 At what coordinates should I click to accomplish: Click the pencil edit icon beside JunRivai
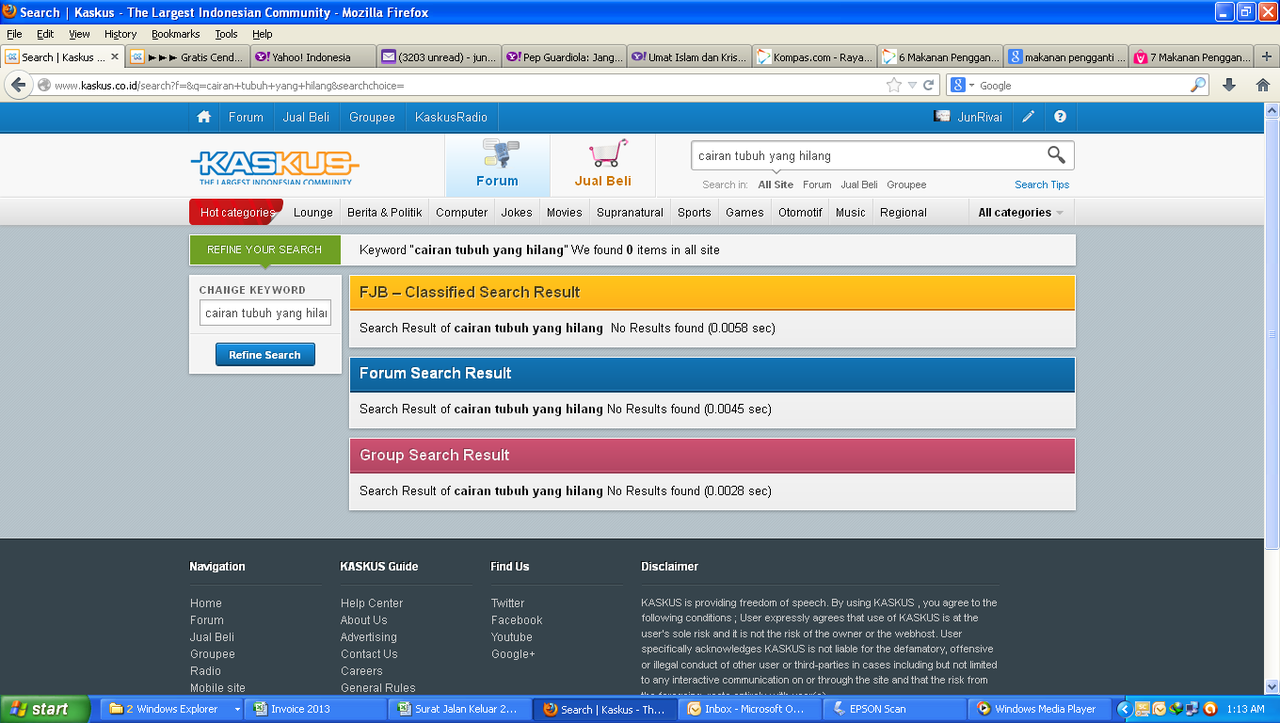[x=1029, y=117]
